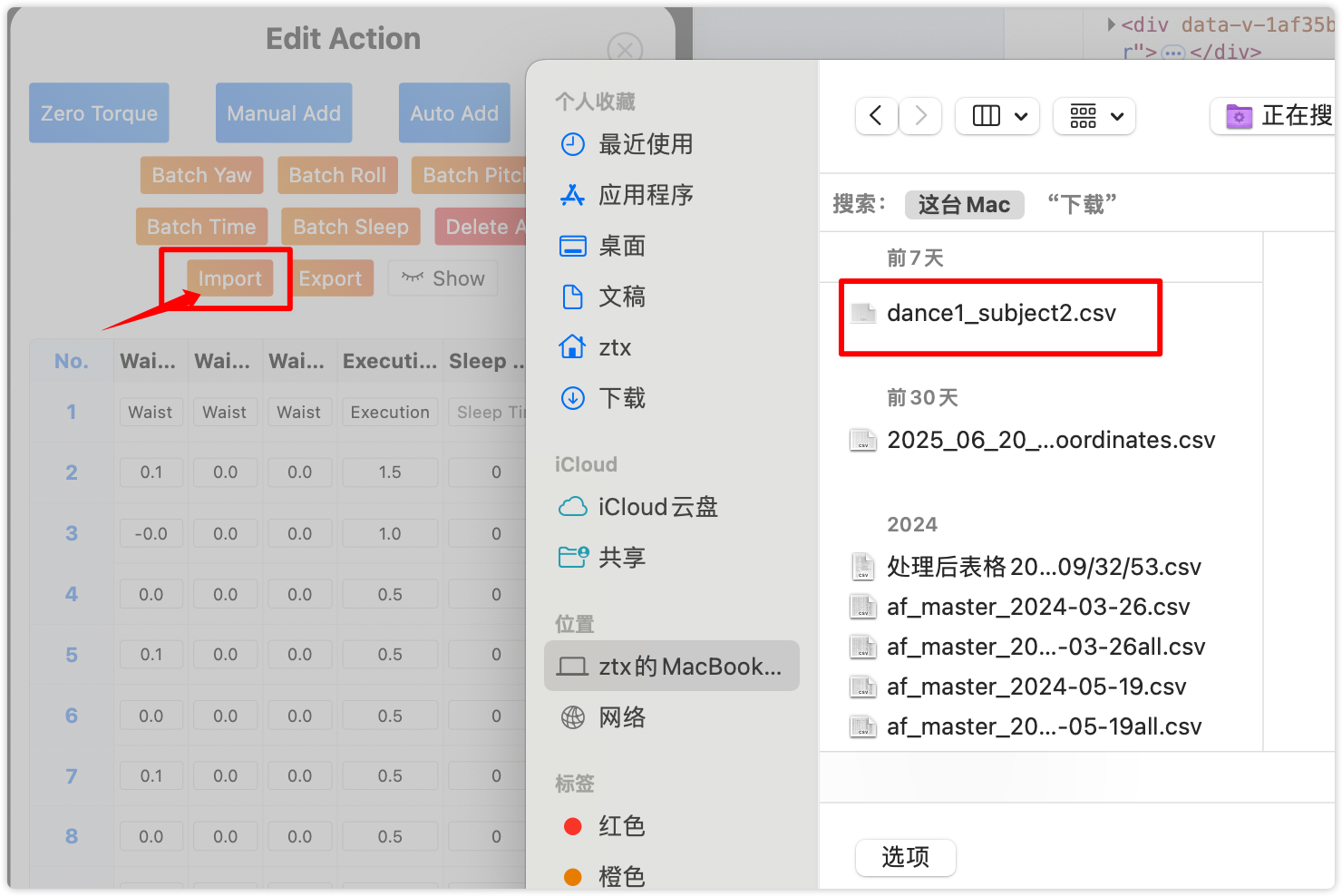Click the 前7天 group heading
This screenshot has height=896, width=1342.
(916, 258)
